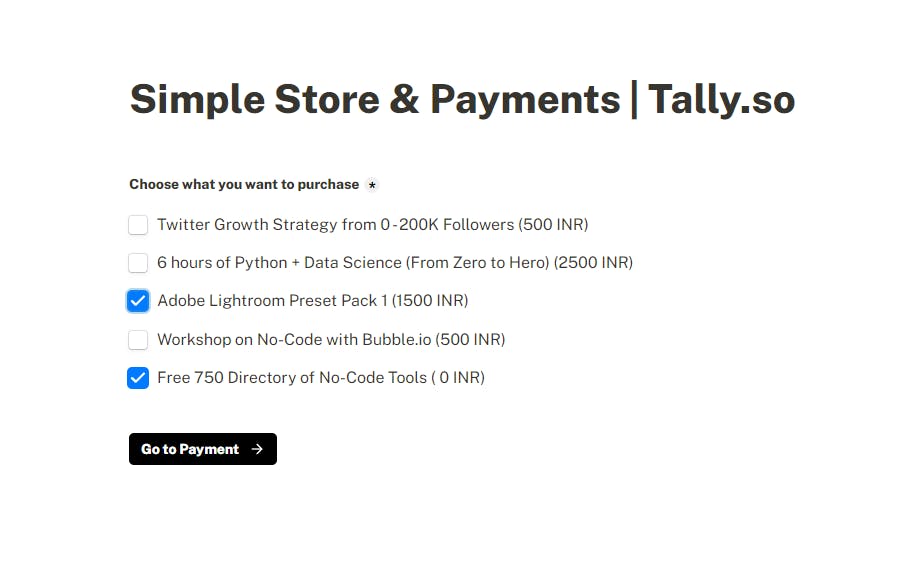Enable the Python + Data Science checkbox
This screenshot has height=565, width=920.
point(138,263)
